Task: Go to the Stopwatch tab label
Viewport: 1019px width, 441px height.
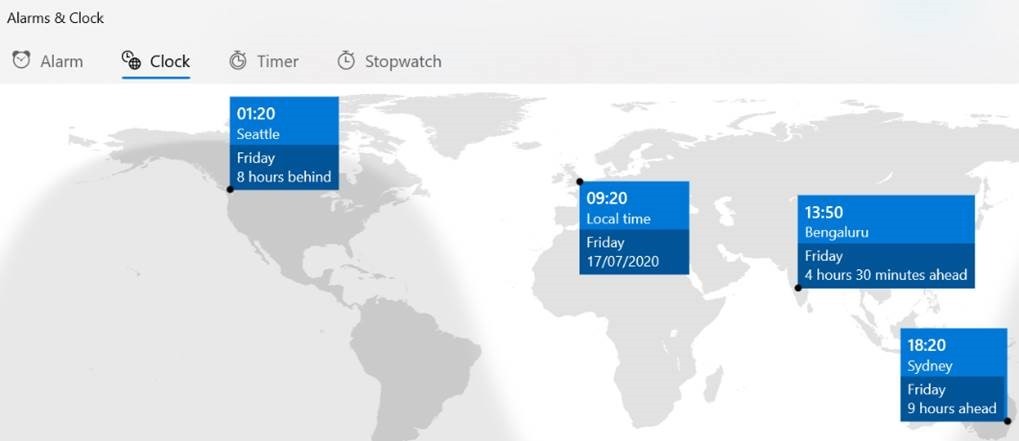Action: click(x=402, y=61)
